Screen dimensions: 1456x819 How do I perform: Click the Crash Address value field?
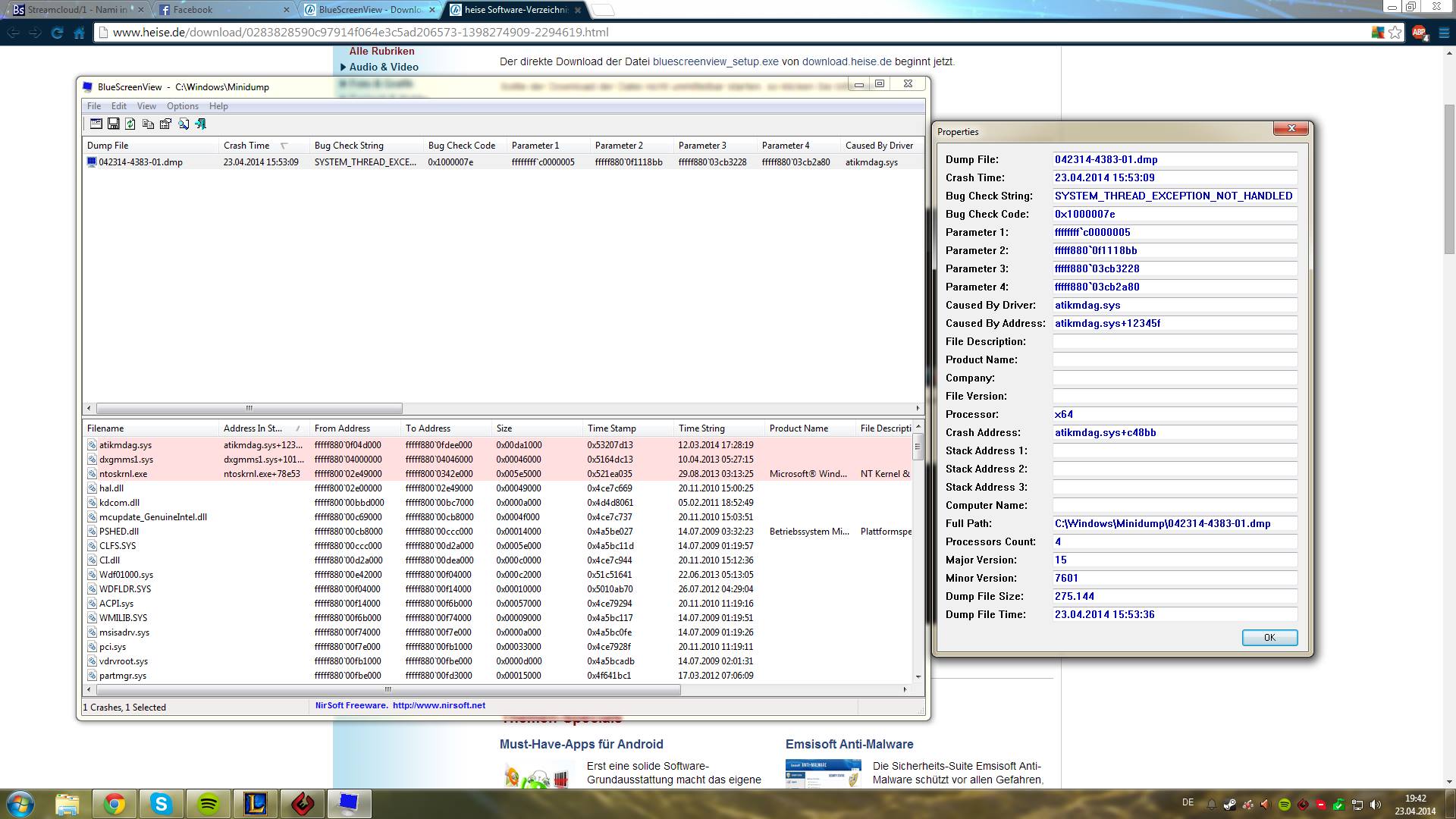(x=1174, y=433)
